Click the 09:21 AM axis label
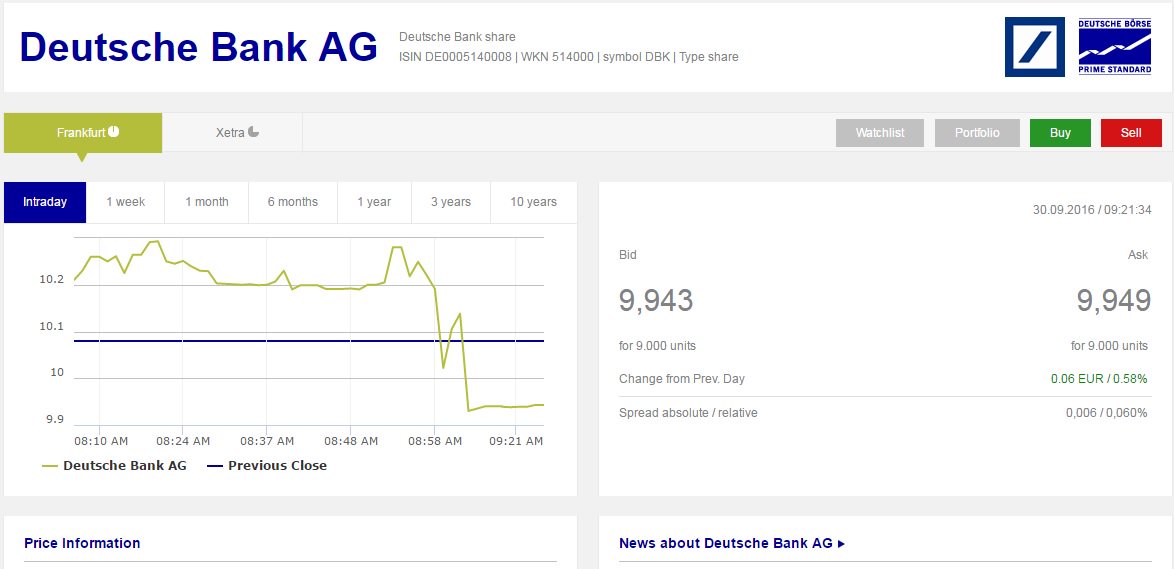Viewport: 1174px width, 569px height. (516, 442)
